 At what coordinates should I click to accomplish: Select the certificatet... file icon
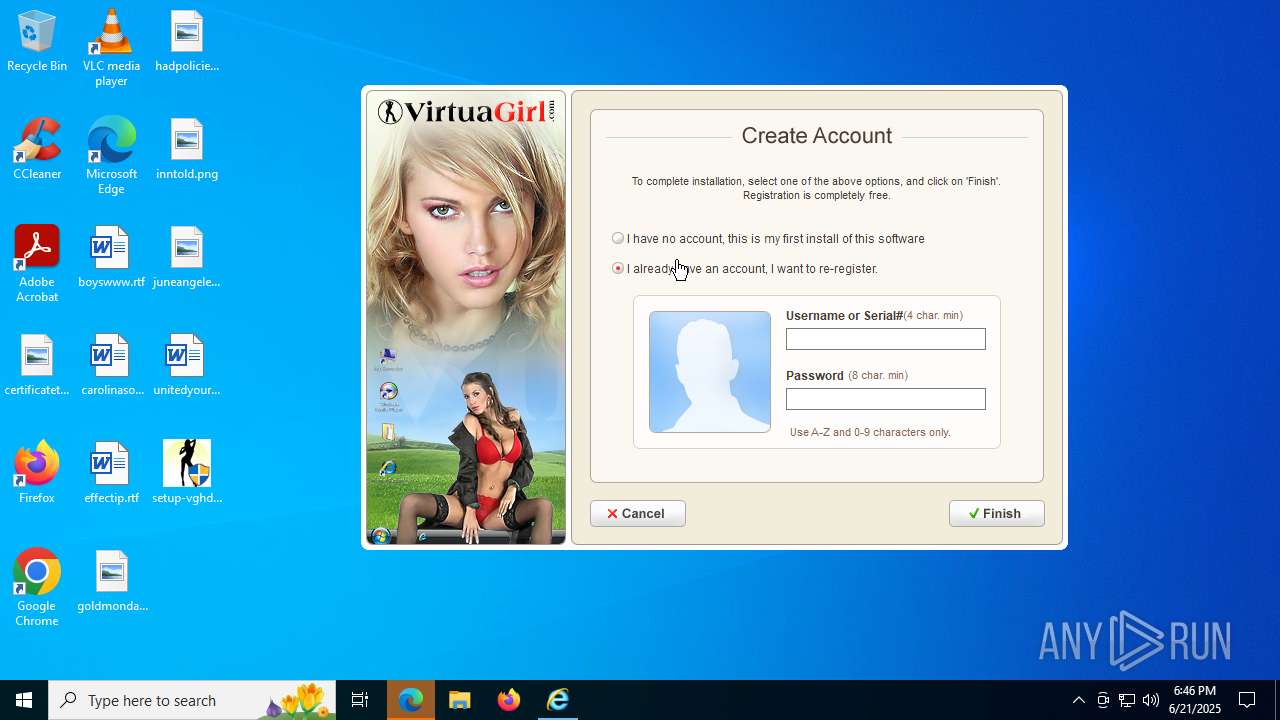tap(37, 366)
